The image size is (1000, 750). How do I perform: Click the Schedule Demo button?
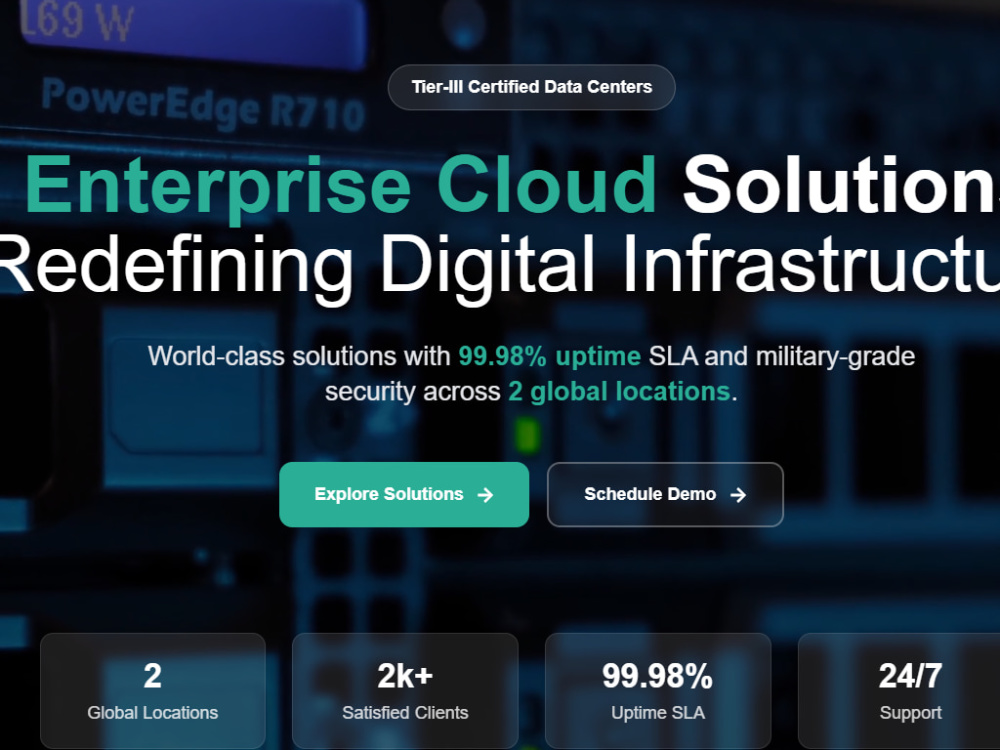tap(665, 494)
